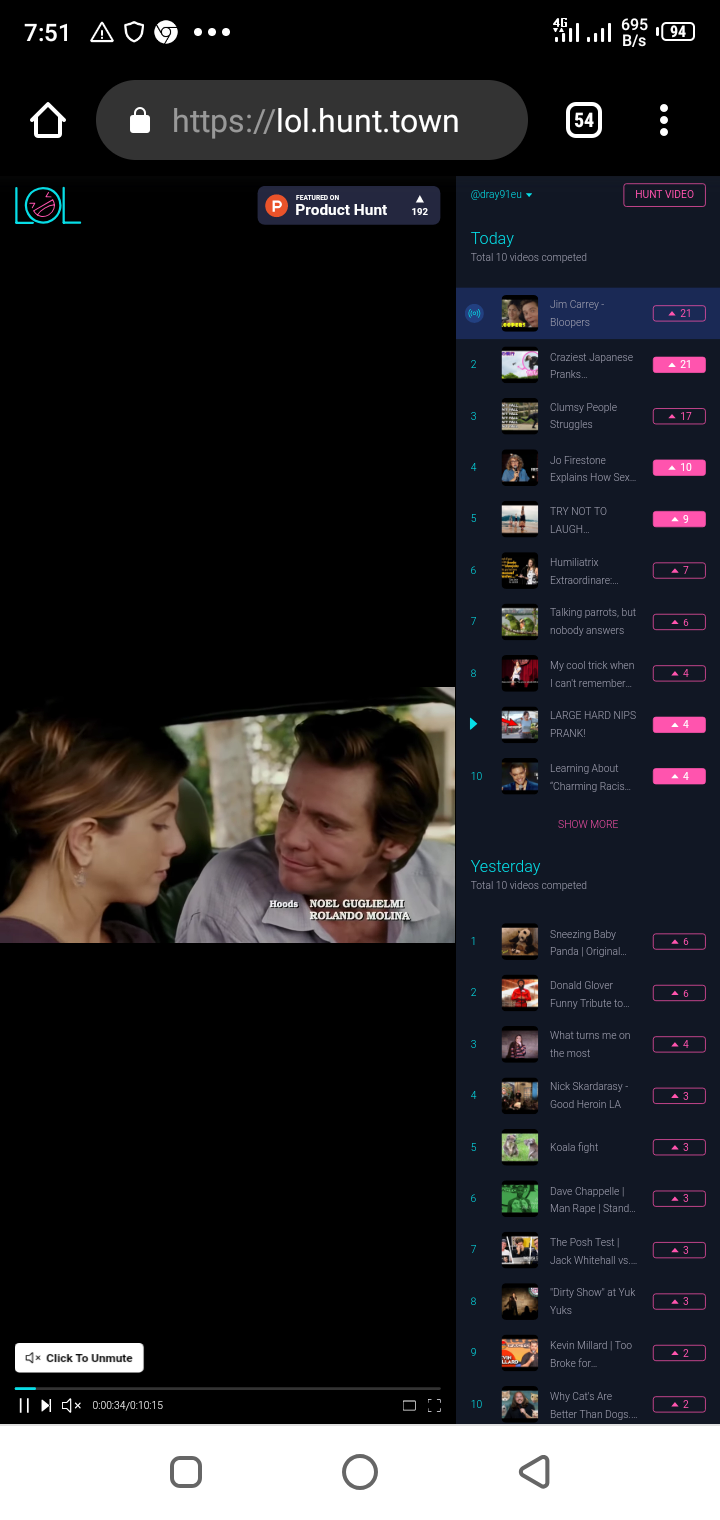Expand list with SHOW MORE
This screenshot has height=1520, width=720.
(588, 824)
